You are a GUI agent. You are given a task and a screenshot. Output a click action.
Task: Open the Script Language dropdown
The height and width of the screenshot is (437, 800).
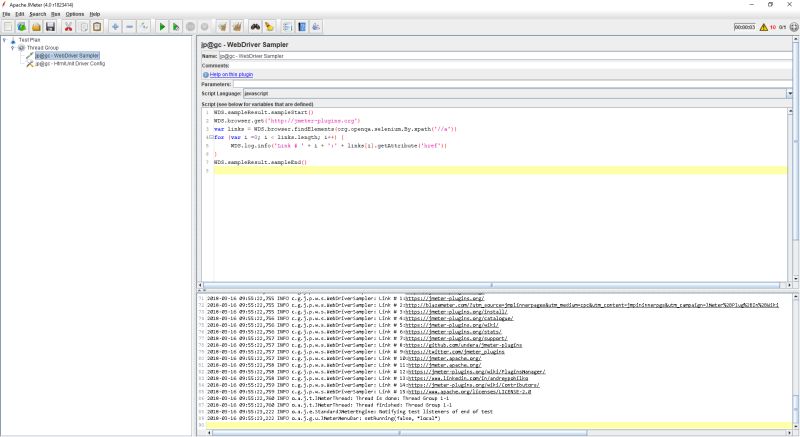point(789,94)
